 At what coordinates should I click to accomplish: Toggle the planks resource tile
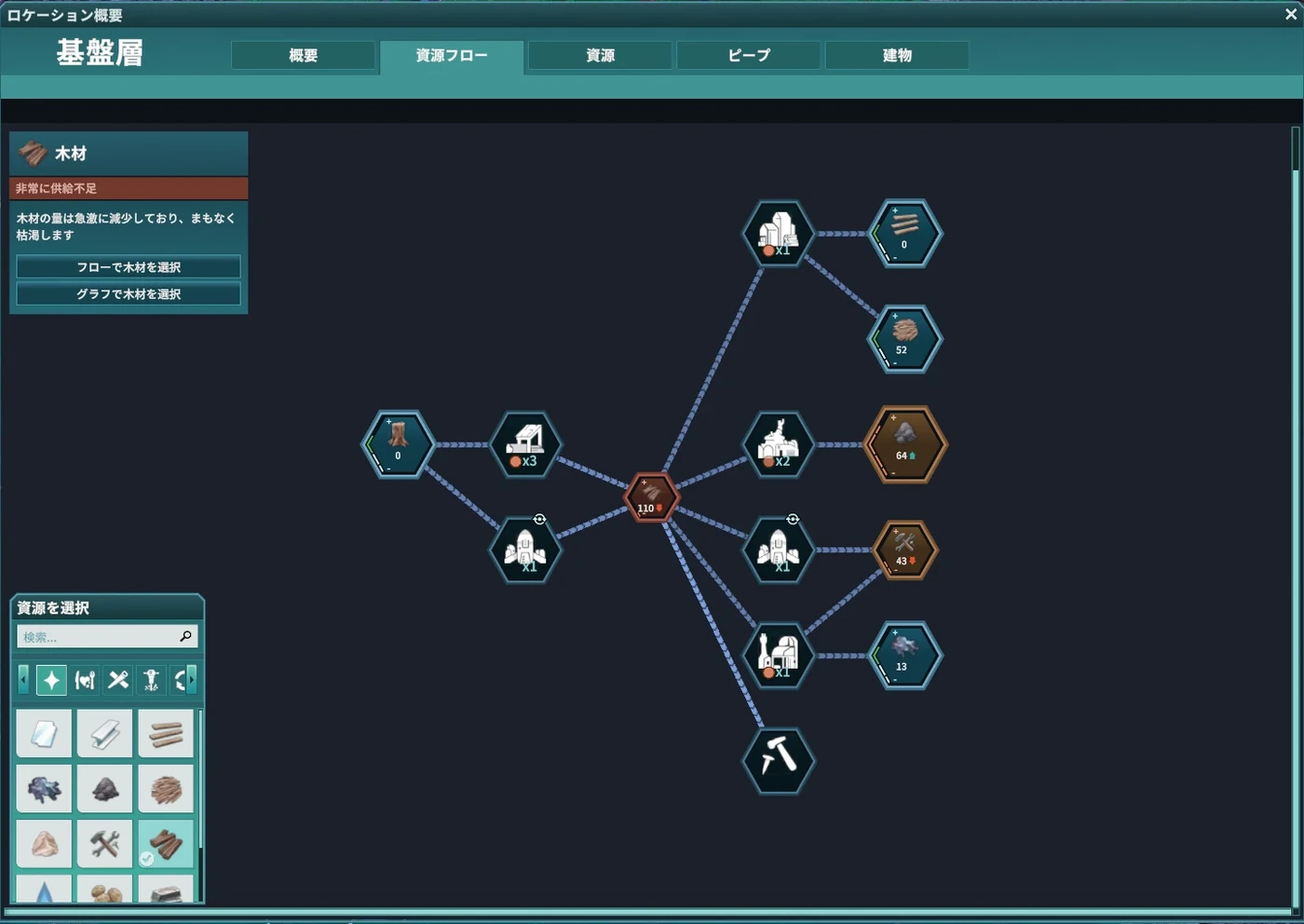tap(166, 733)
